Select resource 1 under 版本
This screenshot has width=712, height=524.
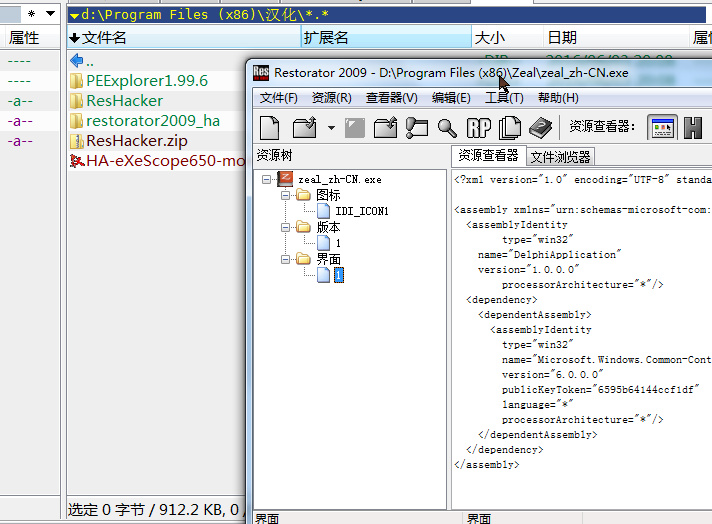click(x=338, y=243)
